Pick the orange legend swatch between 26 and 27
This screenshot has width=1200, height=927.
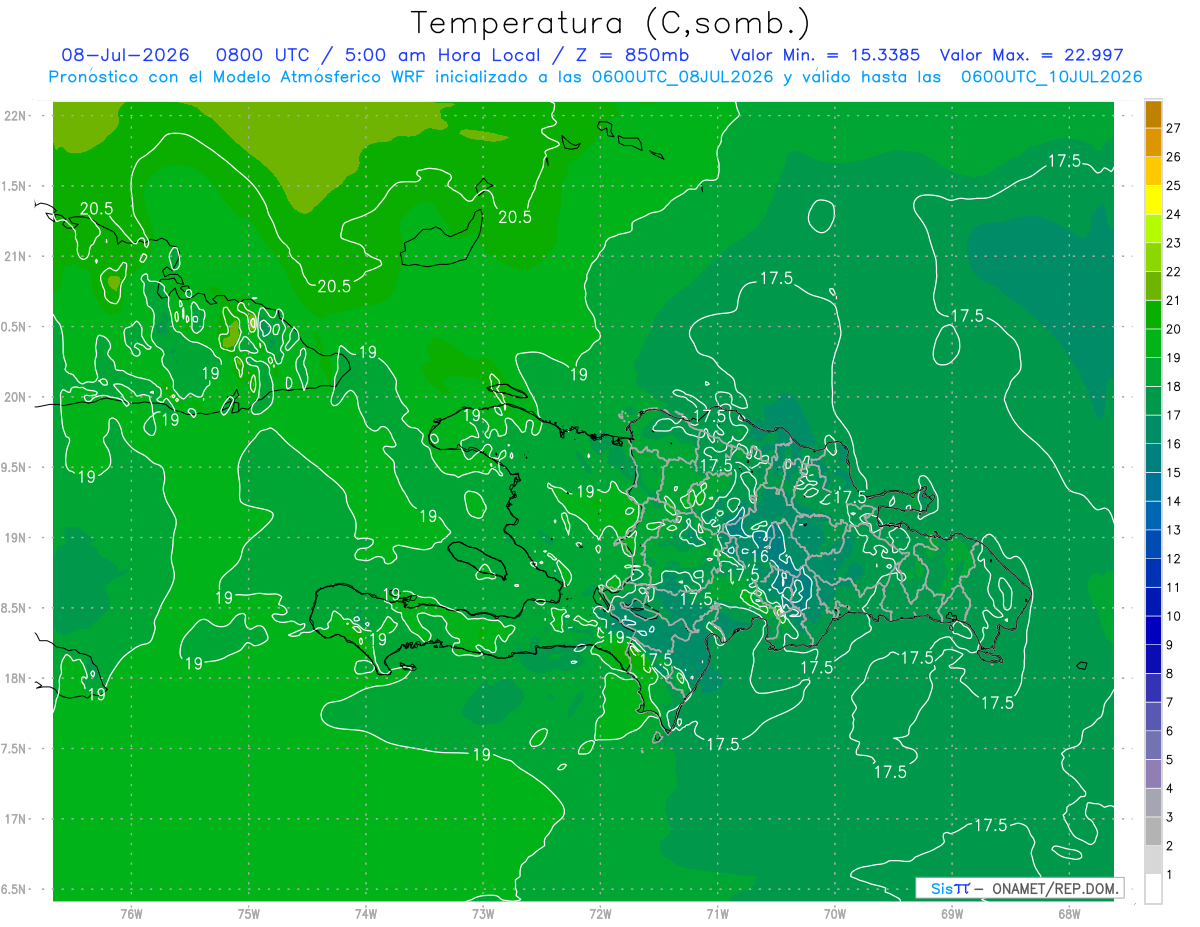pyautogui.click(x=1153, y=143)
